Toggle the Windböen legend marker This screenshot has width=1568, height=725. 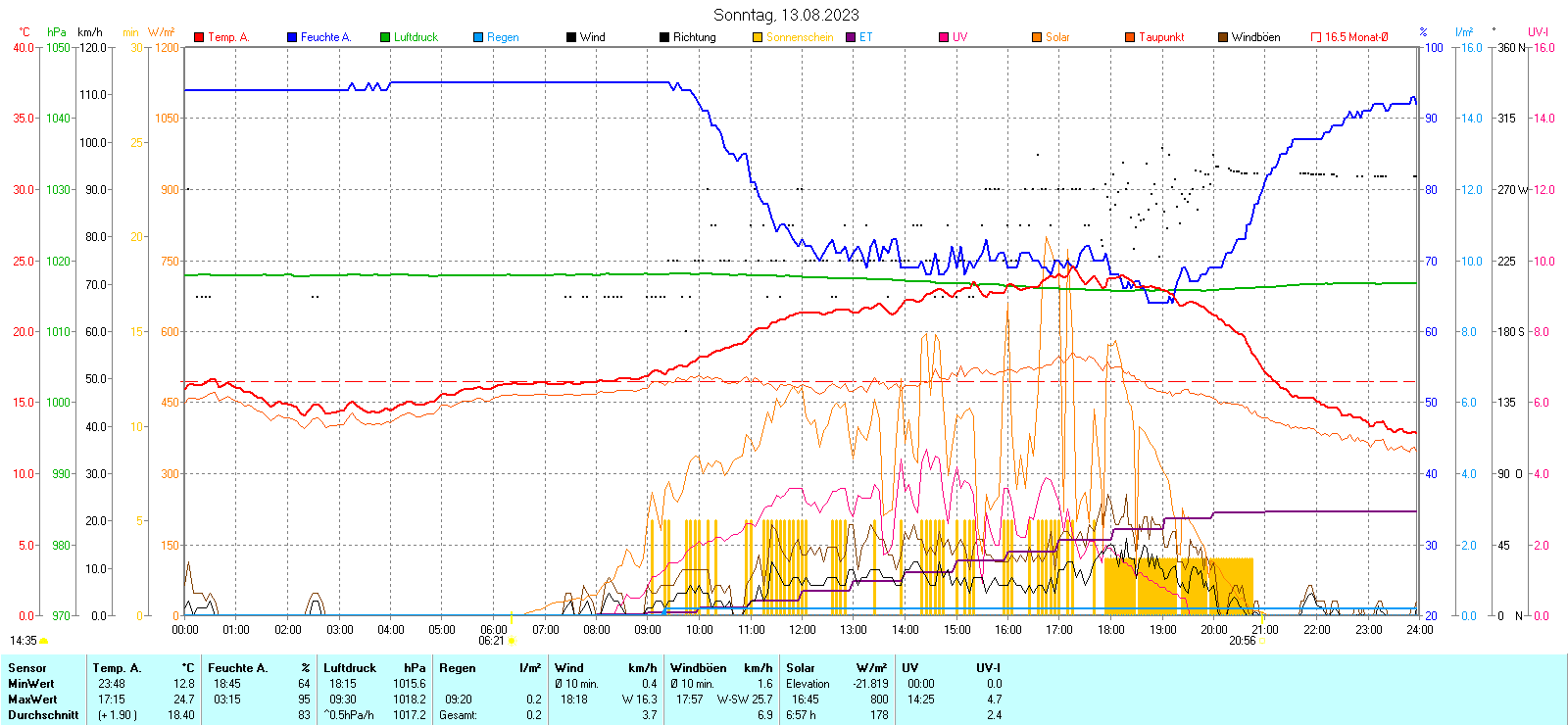pyautogui.click(x=1223, y=37)
